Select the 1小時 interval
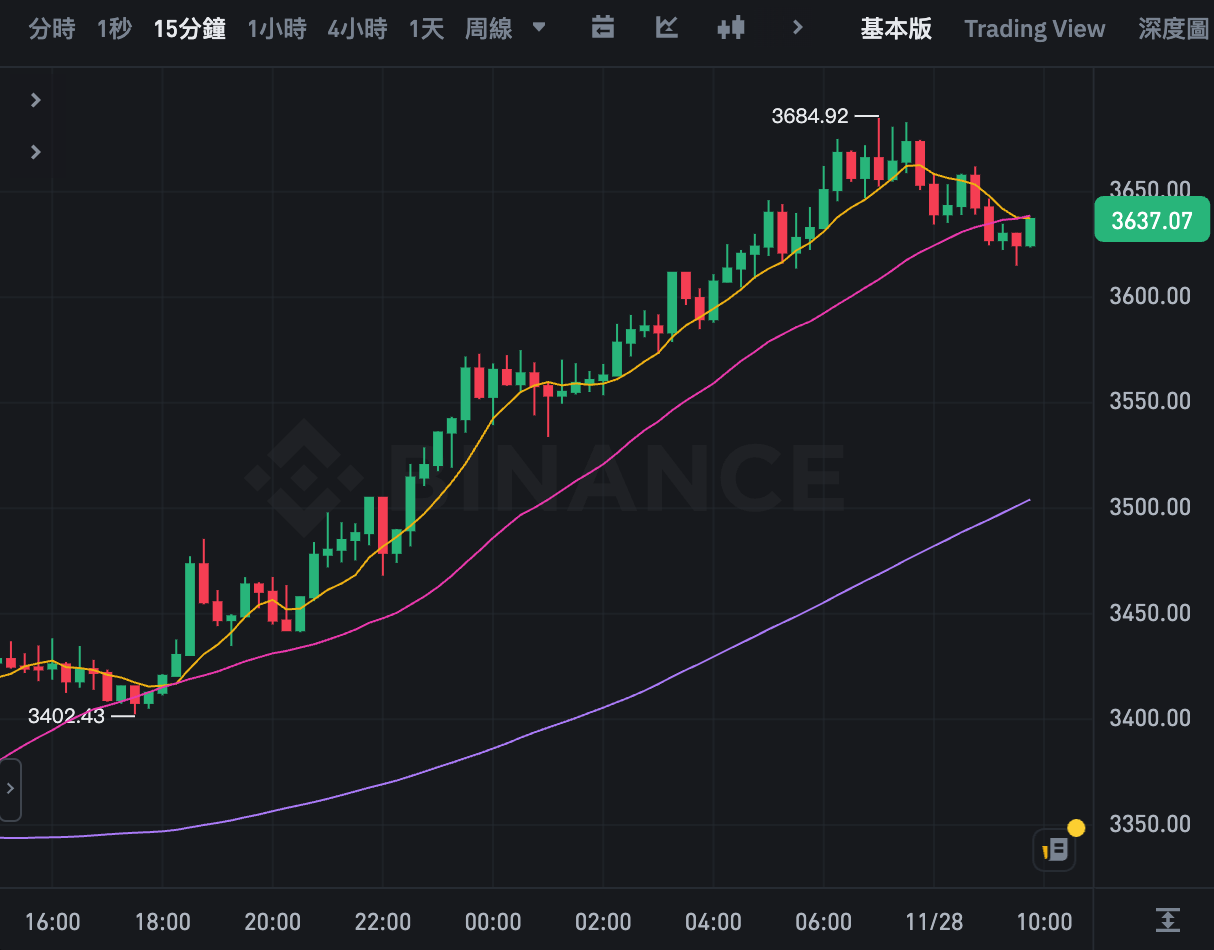Image resolution: width=1214 pixels, height=950 pixels. pos(276,29)
